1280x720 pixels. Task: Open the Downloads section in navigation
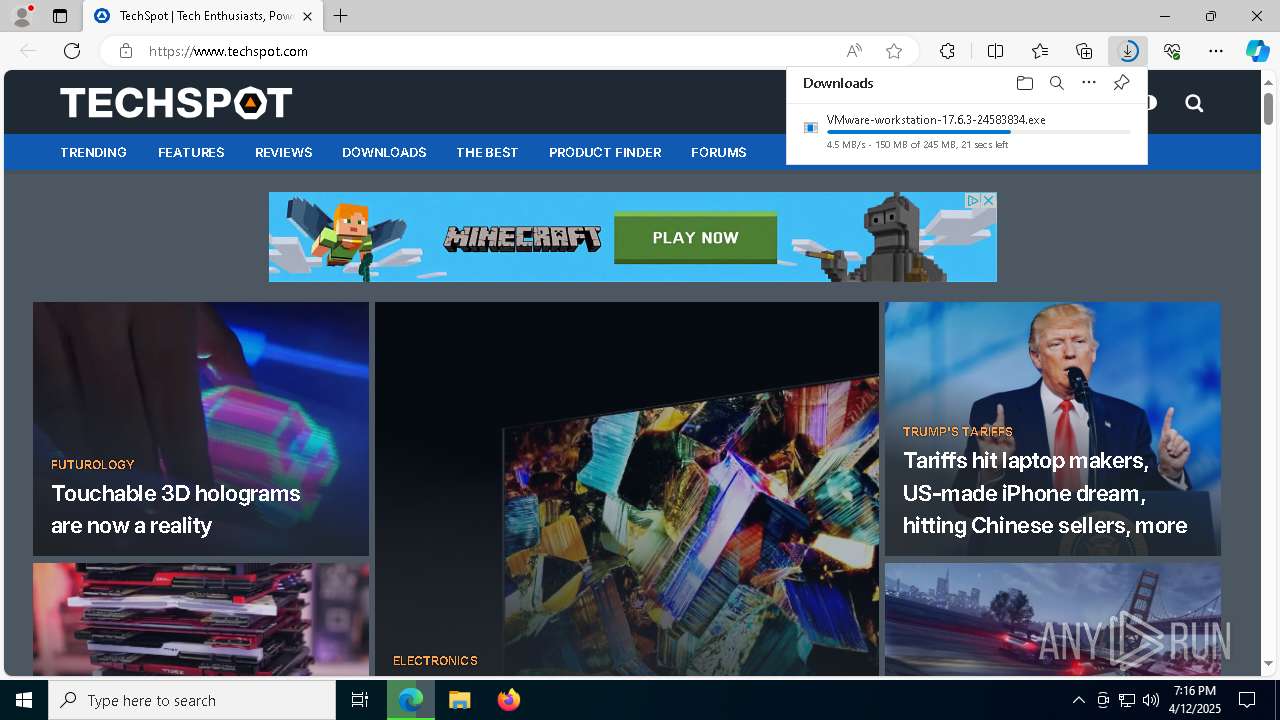point(384,152)
